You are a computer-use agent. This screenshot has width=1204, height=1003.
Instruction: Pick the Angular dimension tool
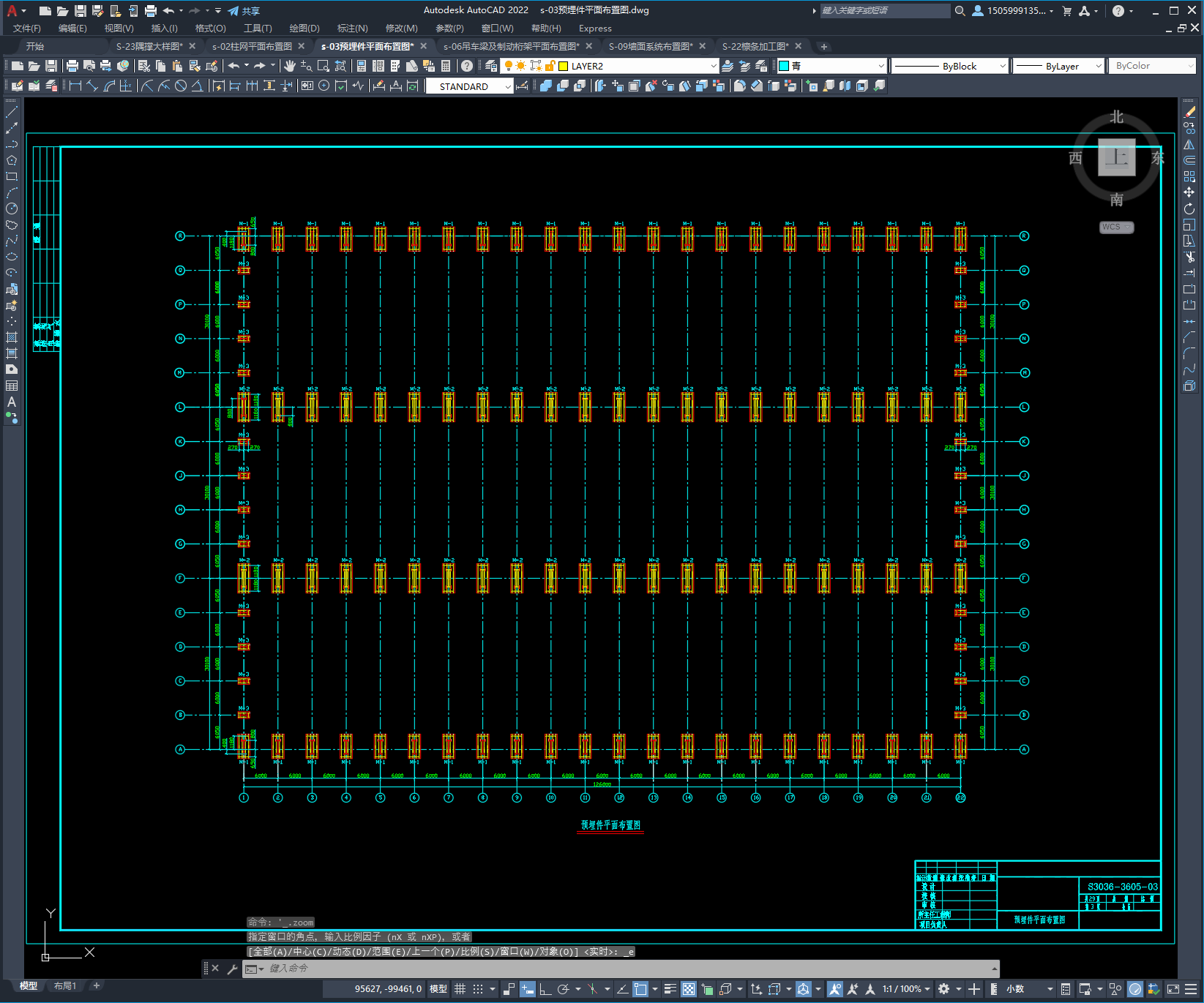[197, 86]
